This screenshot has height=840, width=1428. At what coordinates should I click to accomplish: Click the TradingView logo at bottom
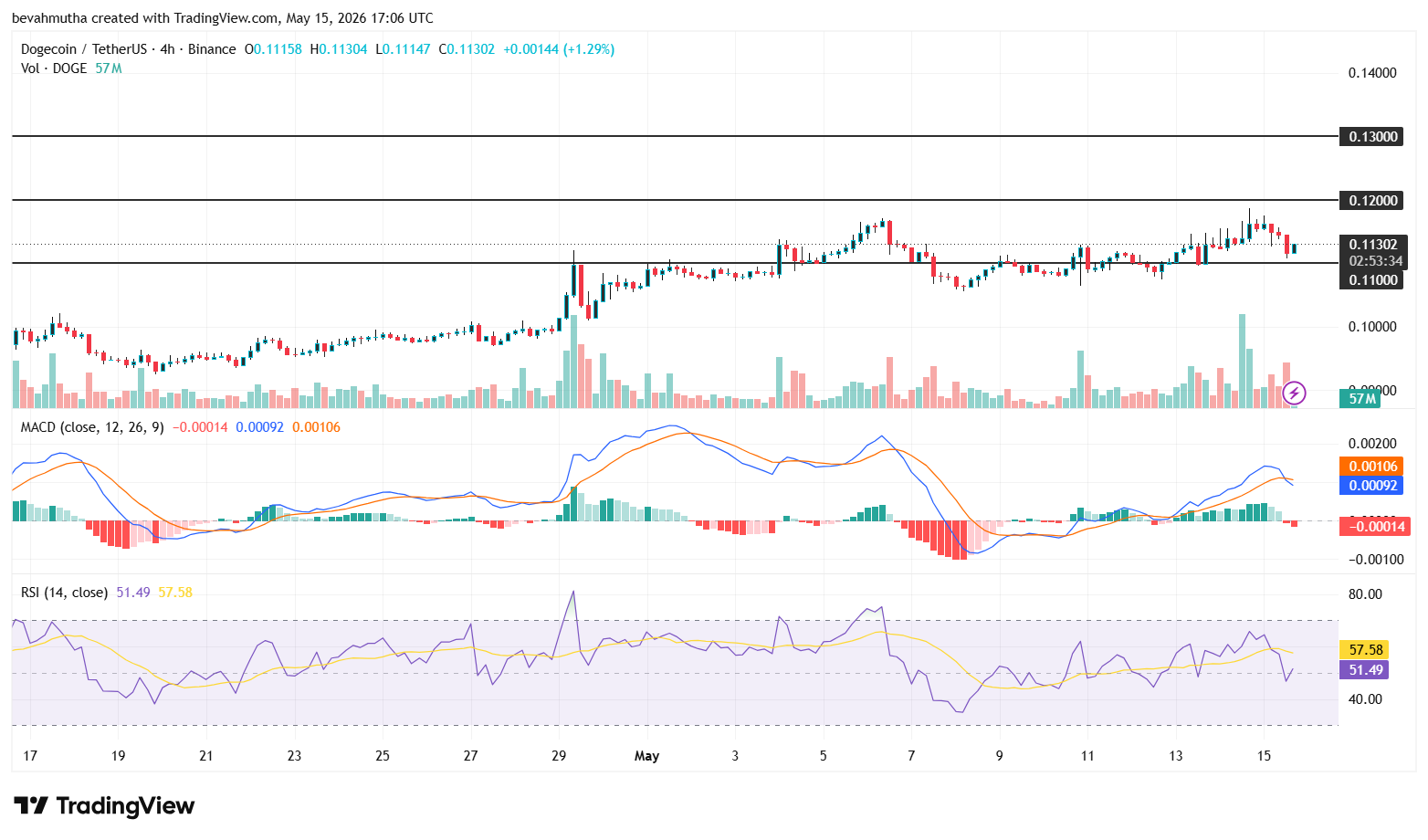click(104, 805)
